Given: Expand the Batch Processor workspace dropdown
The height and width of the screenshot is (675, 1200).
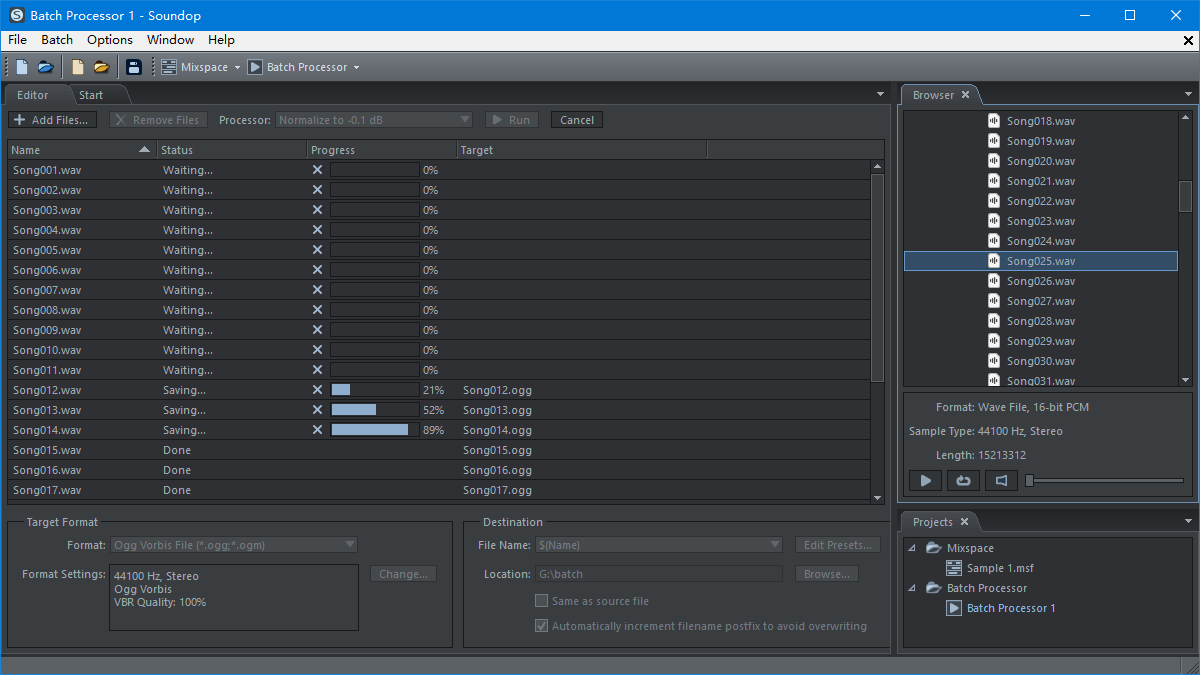Looking at the screenshot, I should coord(356,66).
